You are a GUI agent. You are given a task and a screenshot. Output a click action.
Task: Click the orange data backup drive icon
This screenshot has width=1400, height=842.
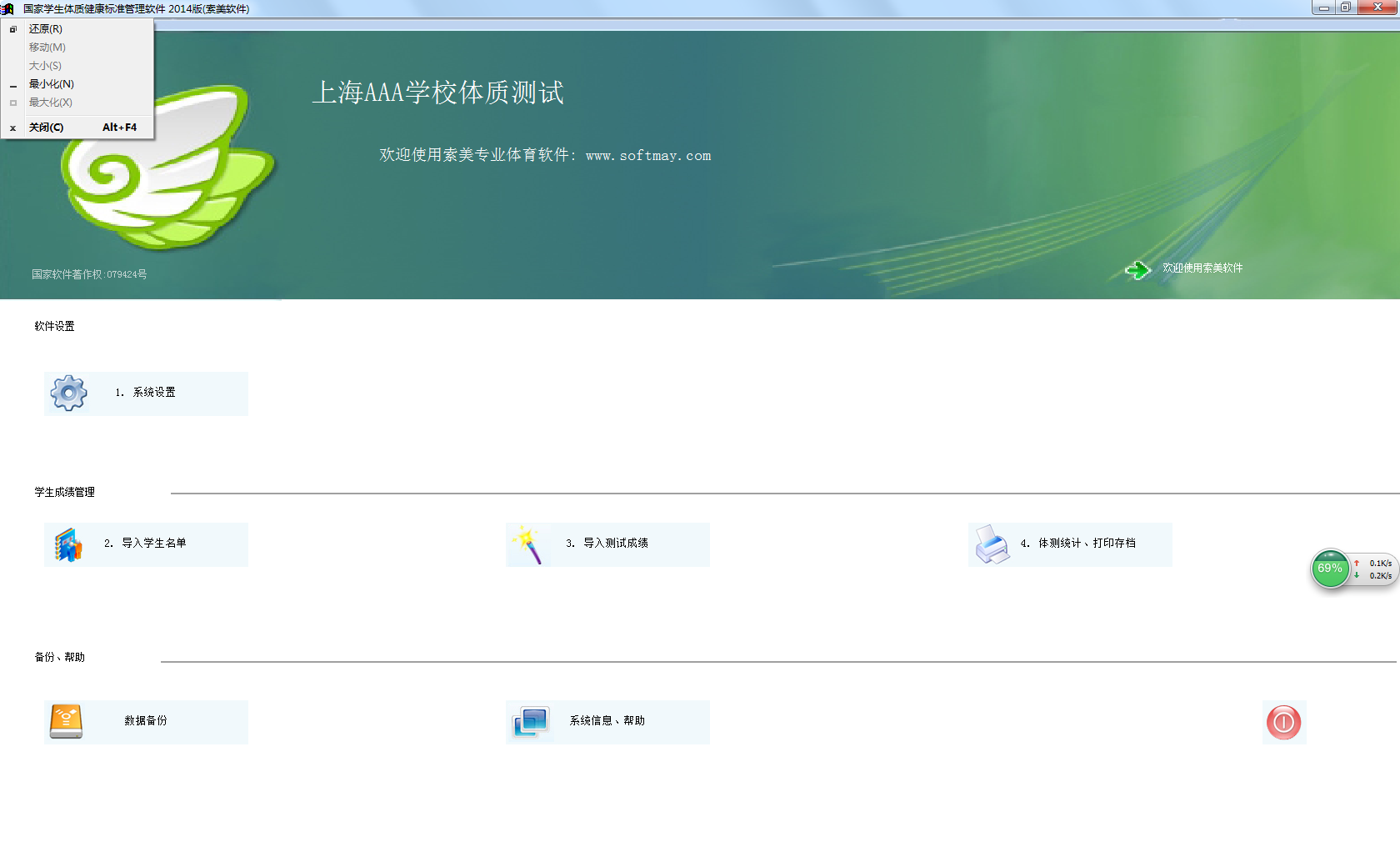pos(67,722)
